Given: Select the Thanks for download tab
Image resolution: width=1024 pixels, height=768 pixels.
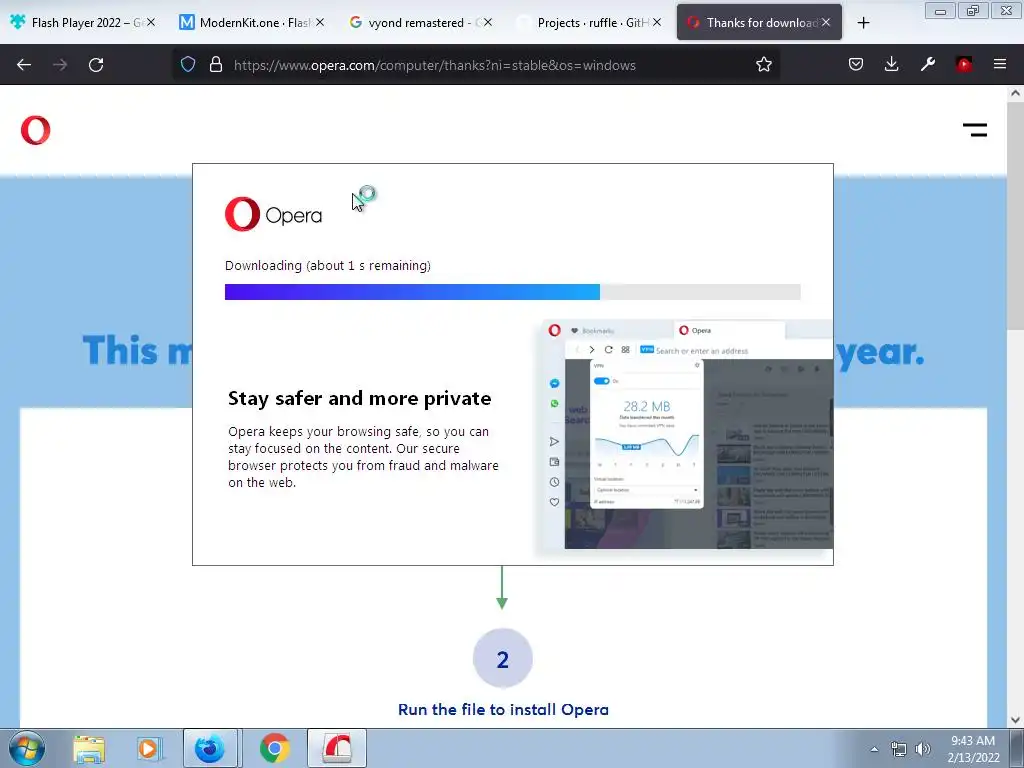Looking at the screenshot, I should tap(759, 23).
